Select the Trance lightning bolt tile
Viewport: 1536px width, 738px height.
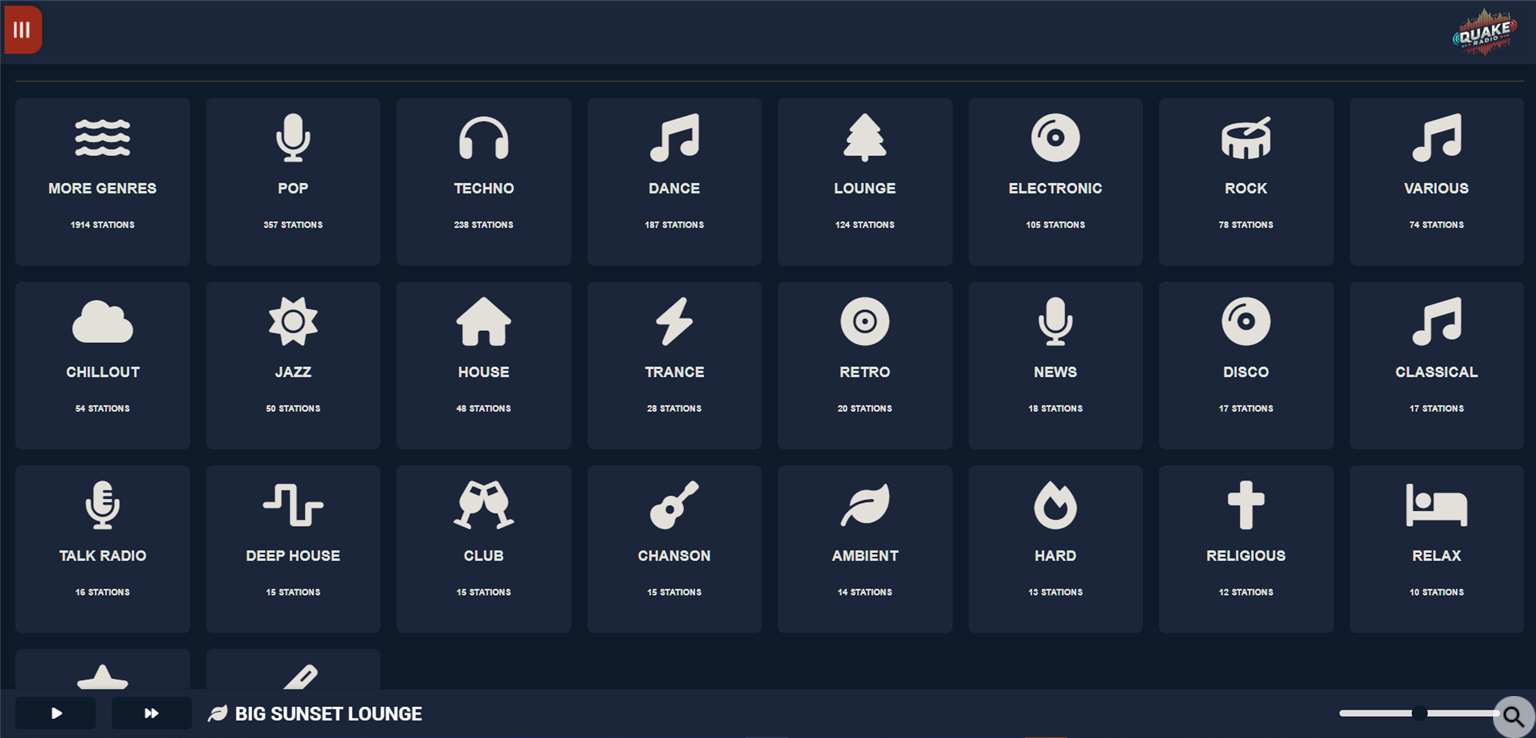(674, 365)
